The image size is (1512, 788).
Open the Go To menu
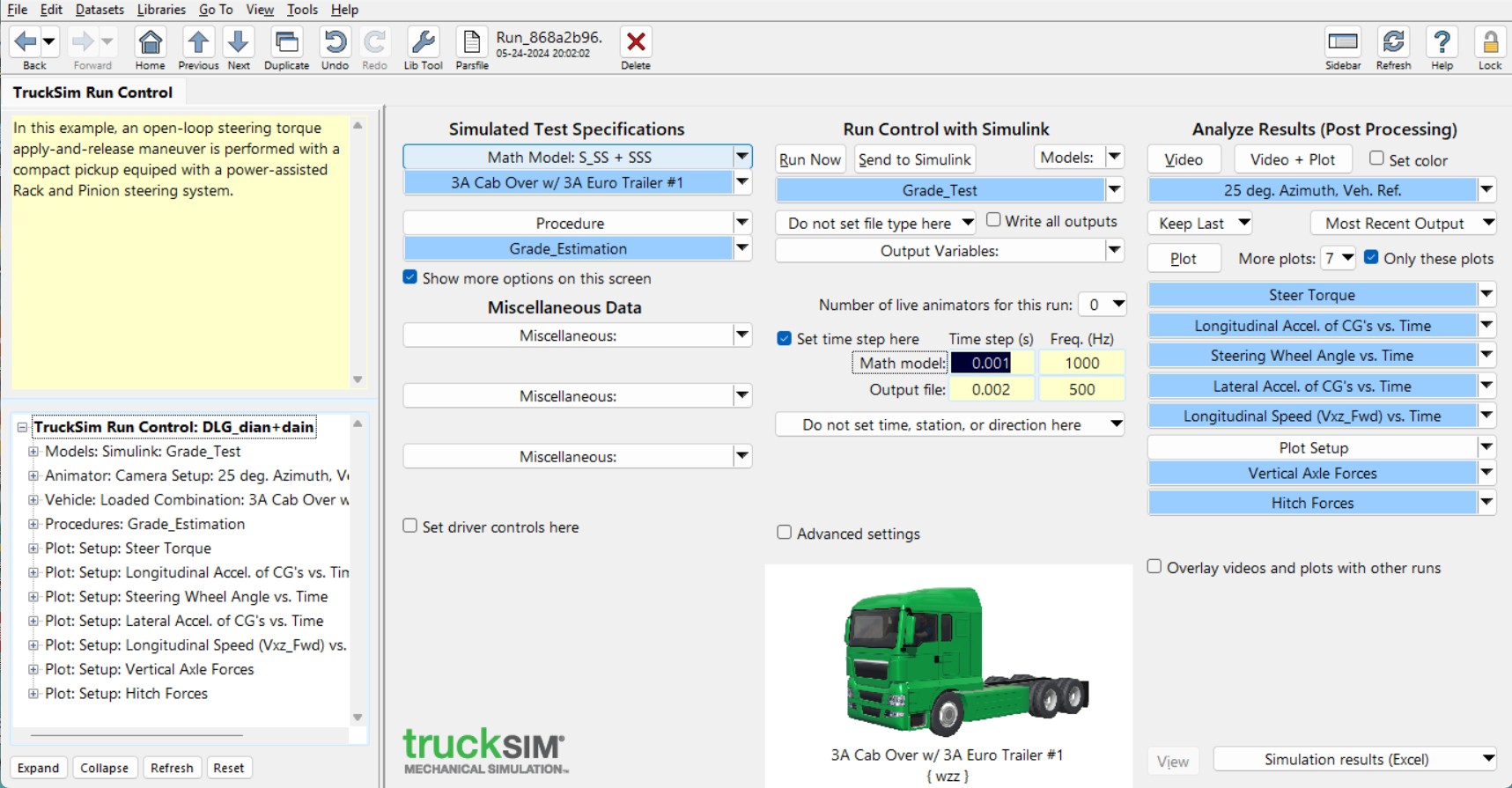(216, 10)
